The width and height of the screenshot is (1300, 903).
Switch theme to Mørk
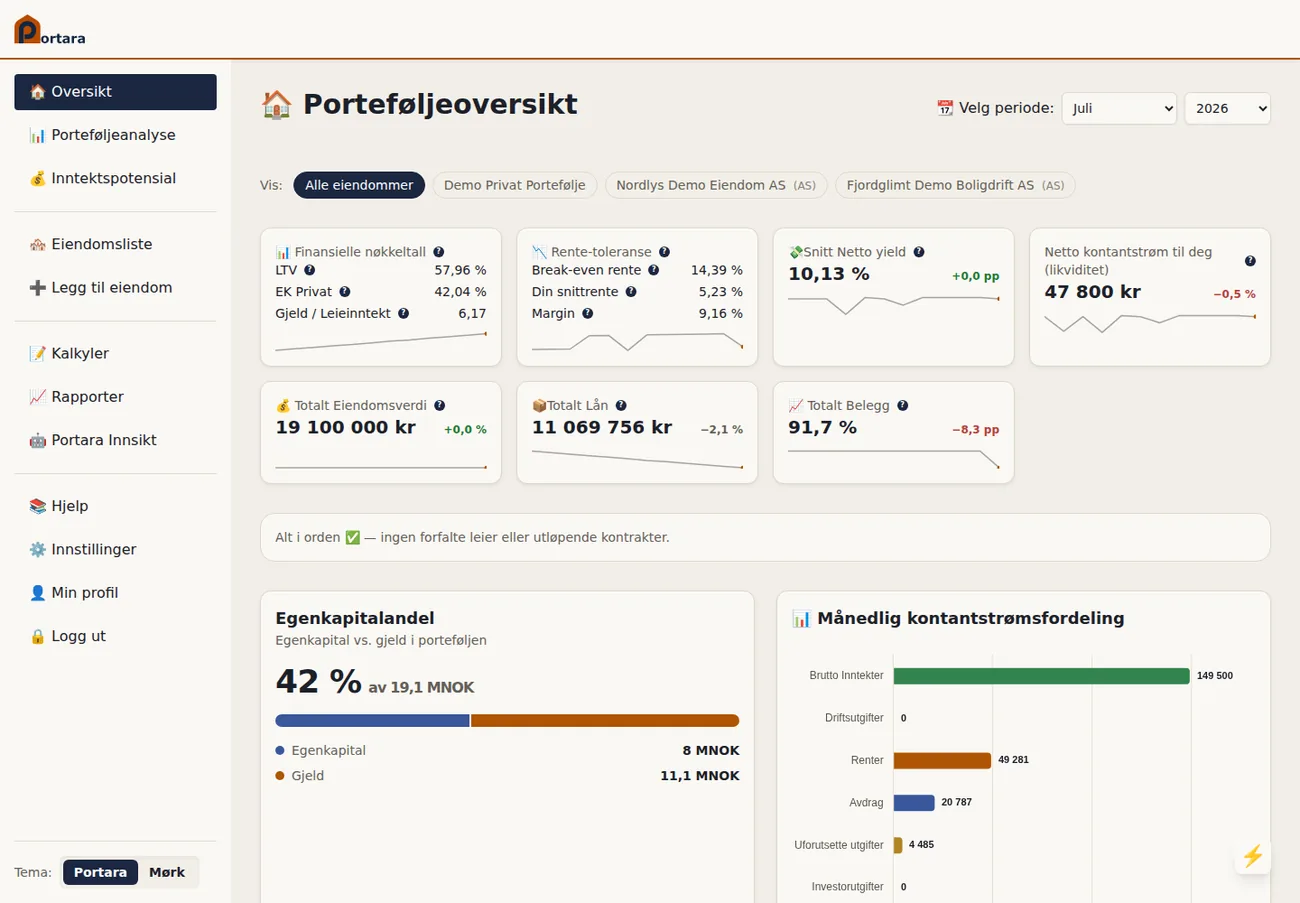click(167, 872)
